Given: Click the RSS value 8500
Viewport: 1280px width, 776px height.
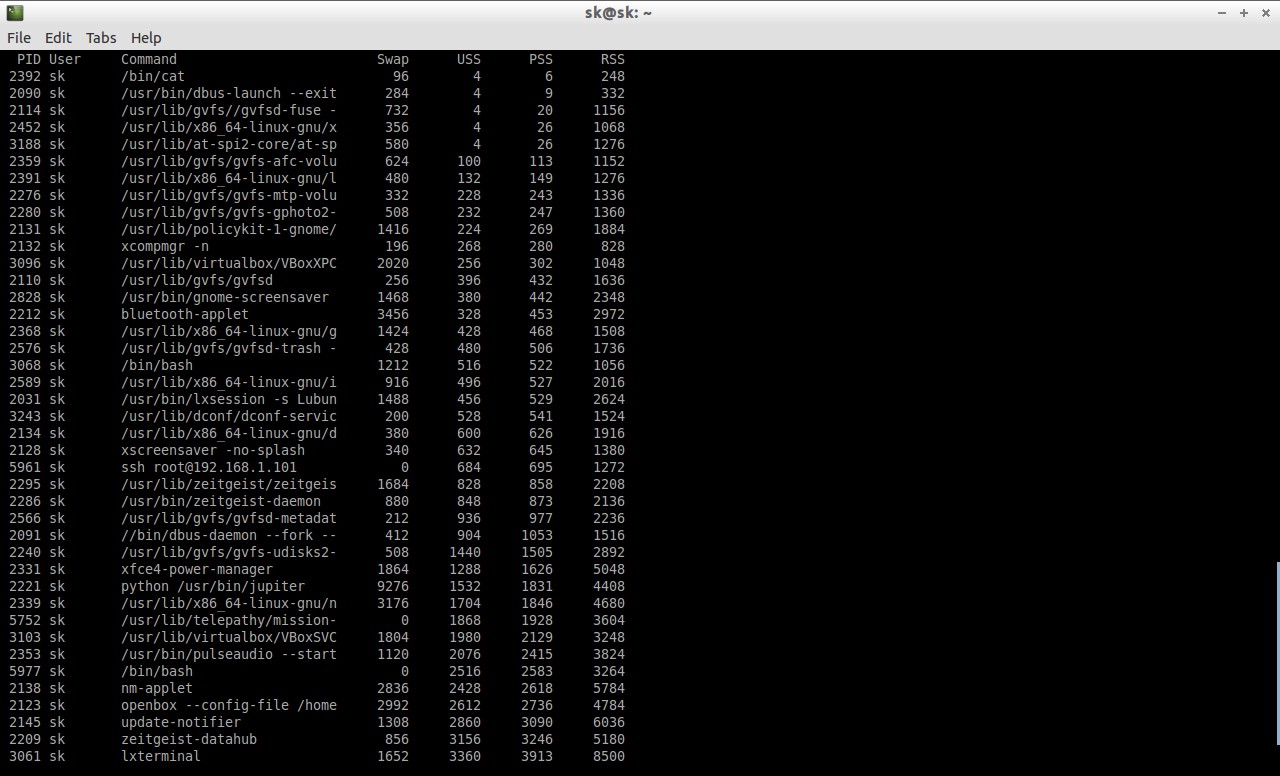Looking at the screenshot, I should click(609, 756).
